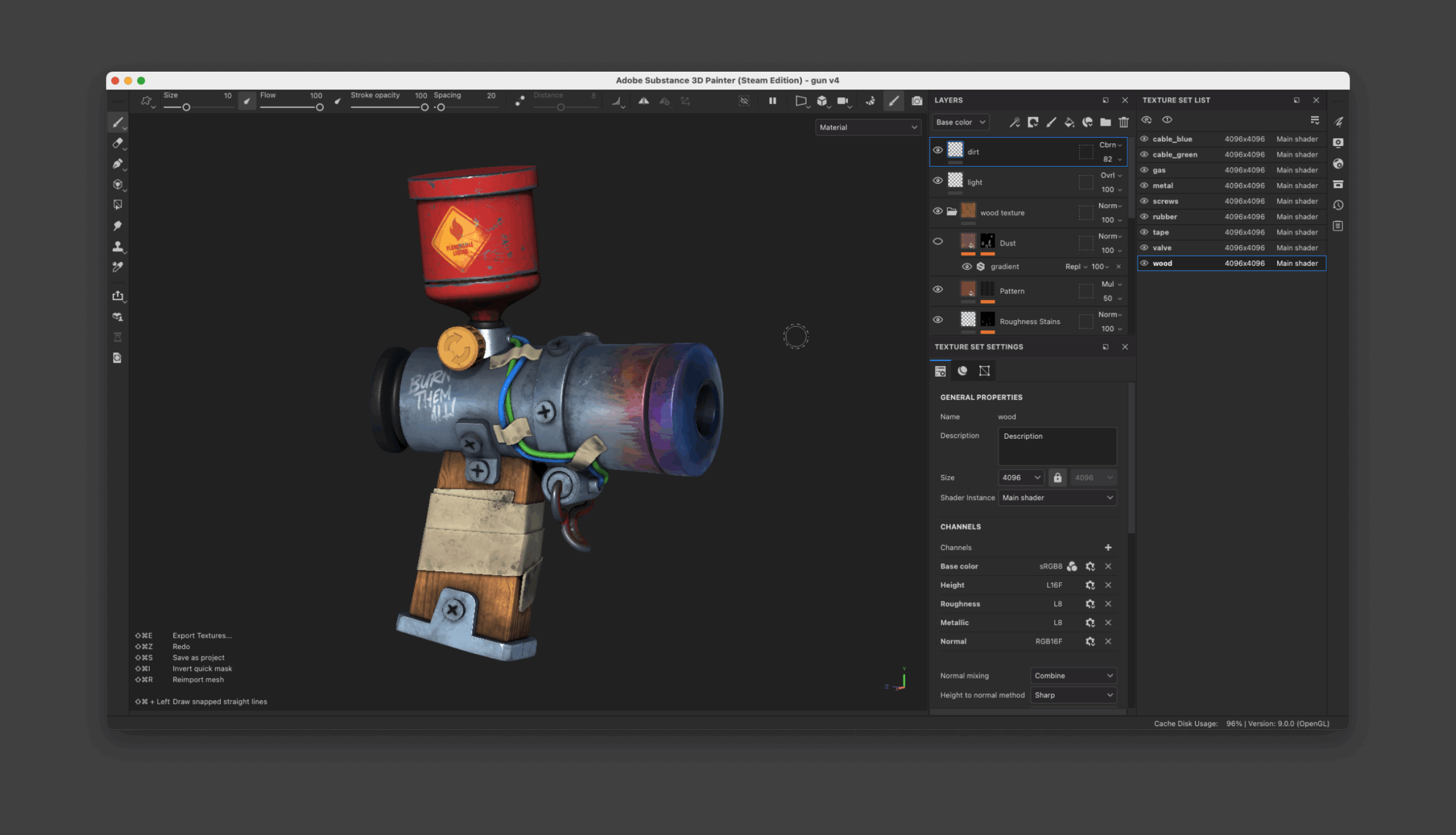Click the Description text field

[1057, 446]
